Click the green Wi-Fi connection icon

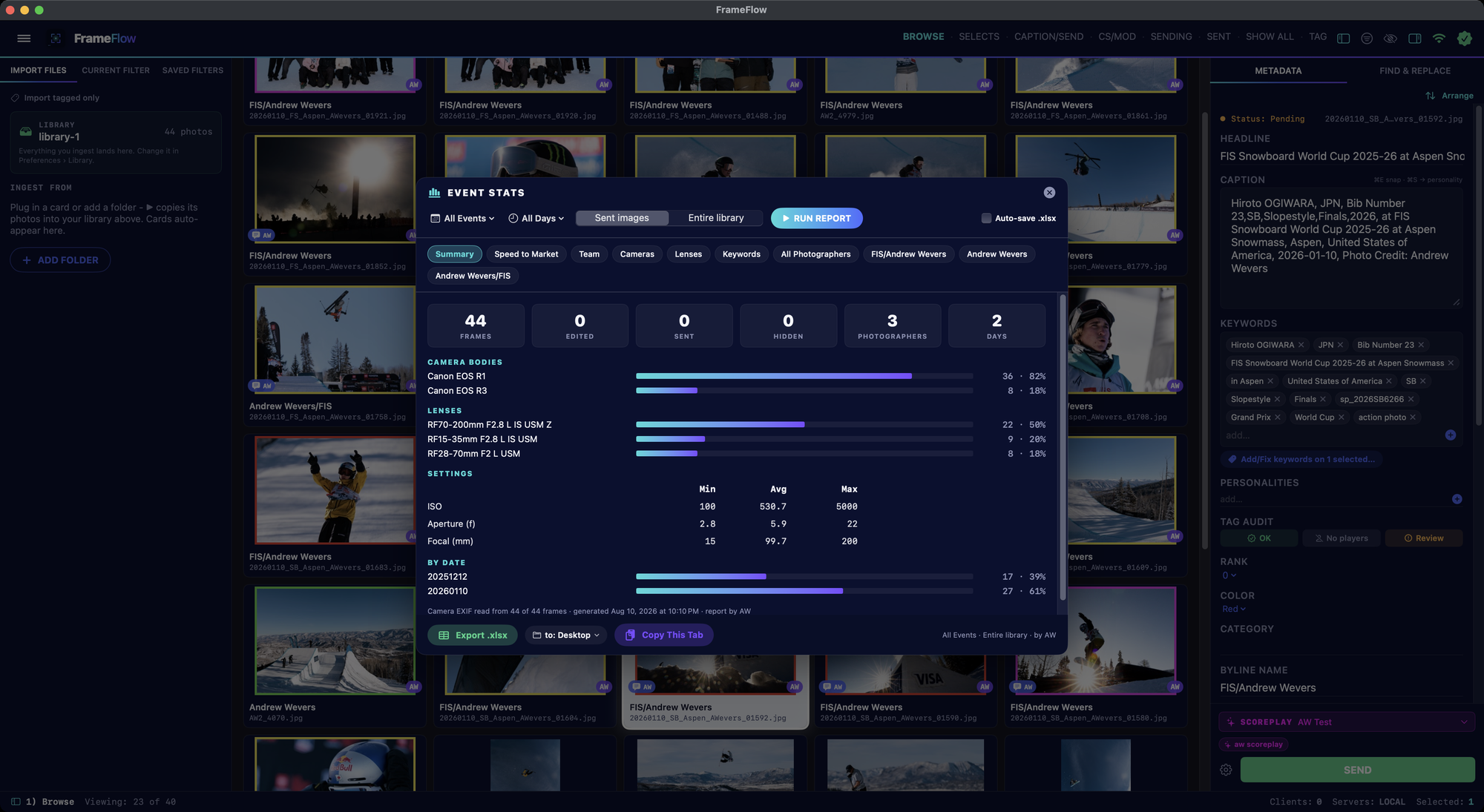[x=1439, y=39]
